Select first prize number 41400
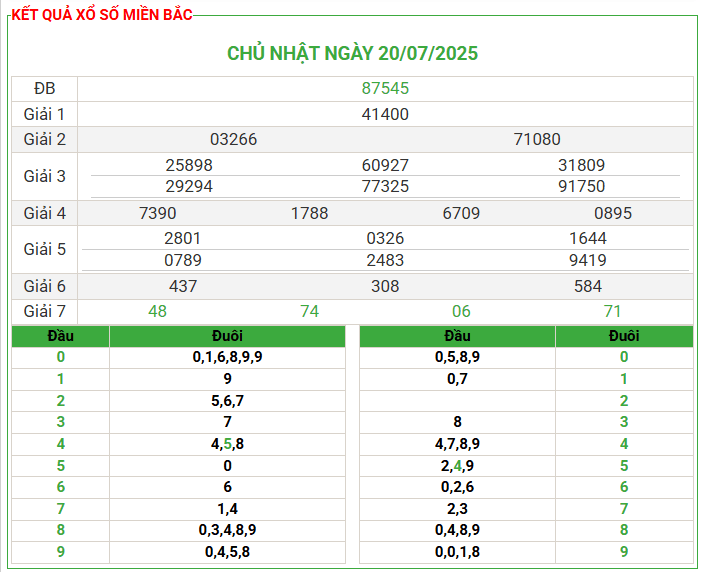702x572 pixels. (x=385, y=114)
